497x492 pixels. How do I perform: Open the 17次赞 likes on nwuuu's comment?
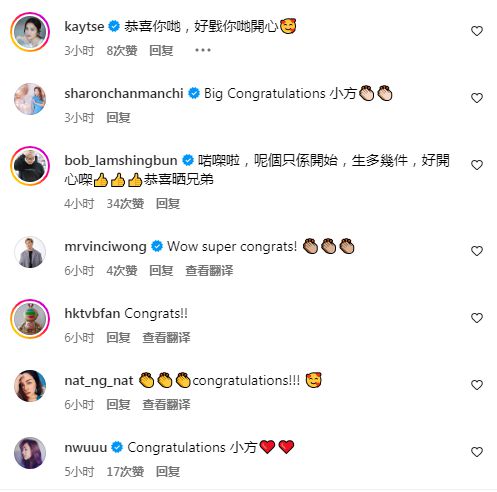125,472
